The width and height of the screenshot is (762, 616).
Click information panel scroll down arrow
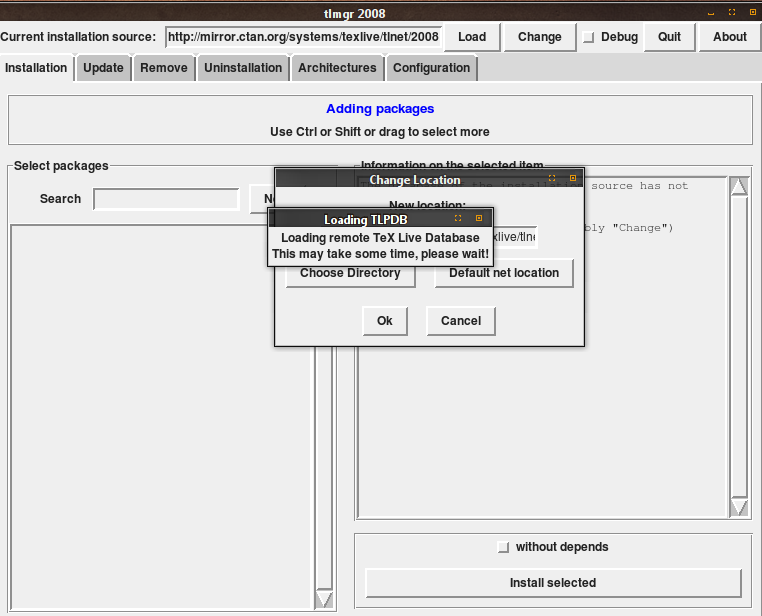[x=739, y=507]
